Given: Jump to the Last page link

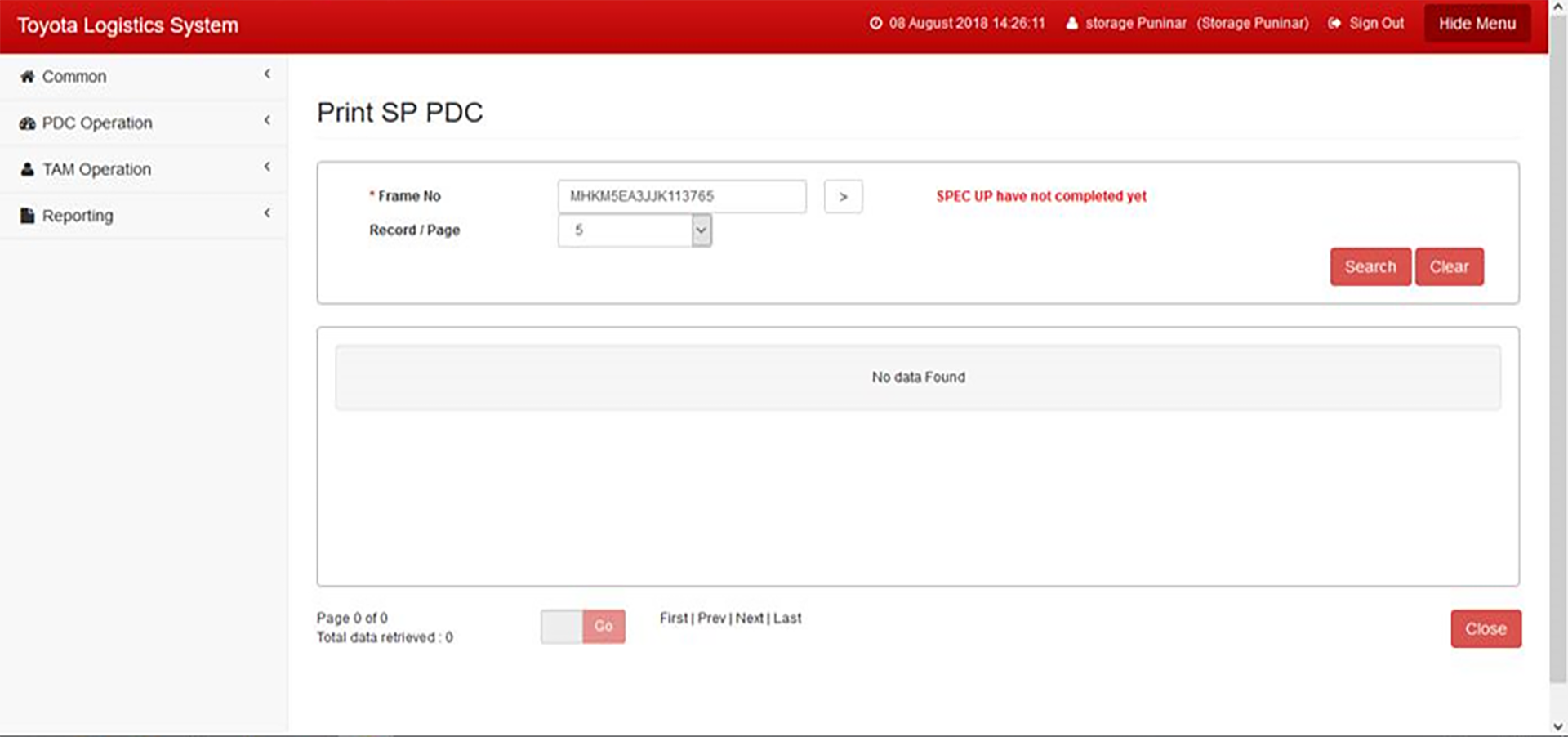Looking at the screenshot, I should pos(787,619).
